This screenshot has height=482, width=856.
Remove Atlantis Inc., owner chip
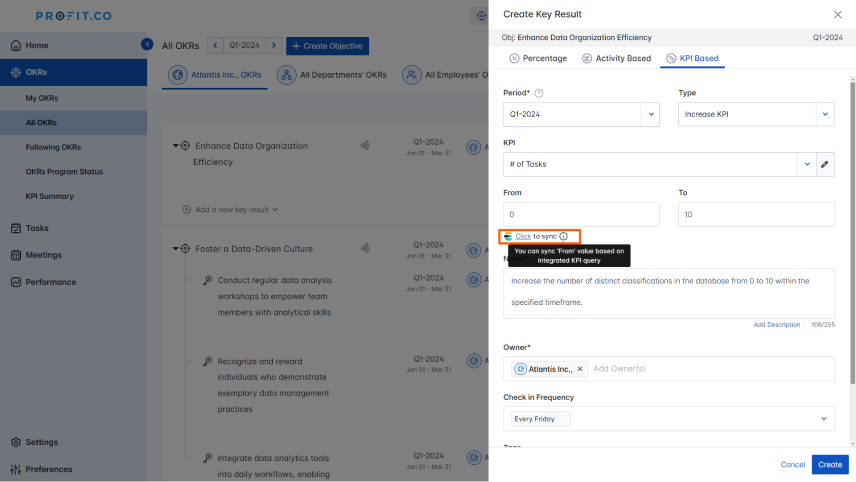point(580,369)
